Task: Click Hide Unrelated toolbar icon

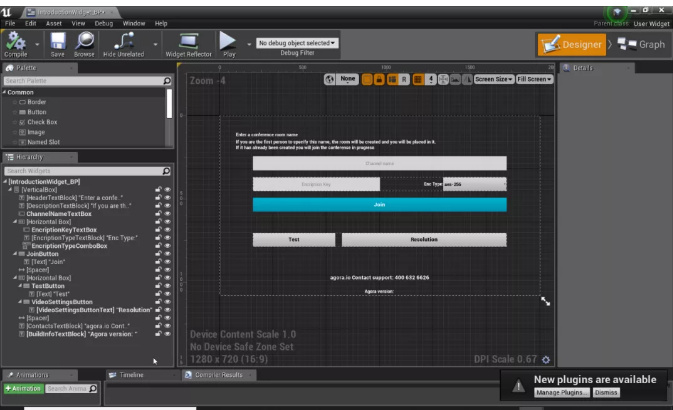Action: coord(124,42)
